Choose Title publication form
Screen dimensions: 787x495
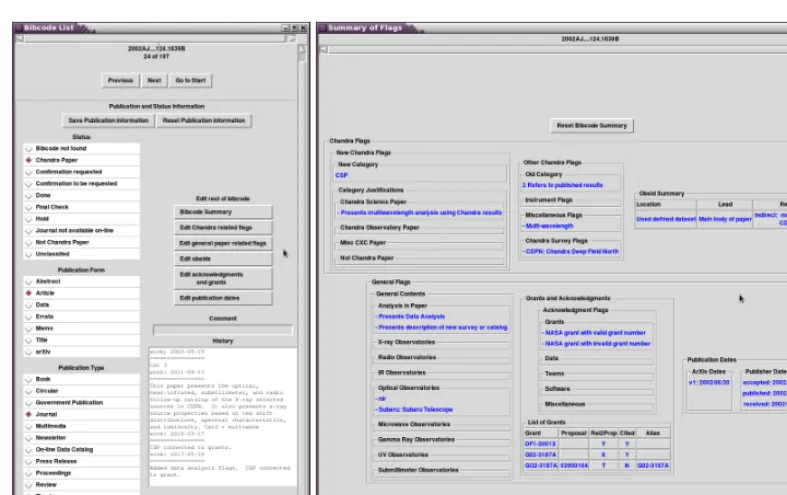[x=81, y=340]
